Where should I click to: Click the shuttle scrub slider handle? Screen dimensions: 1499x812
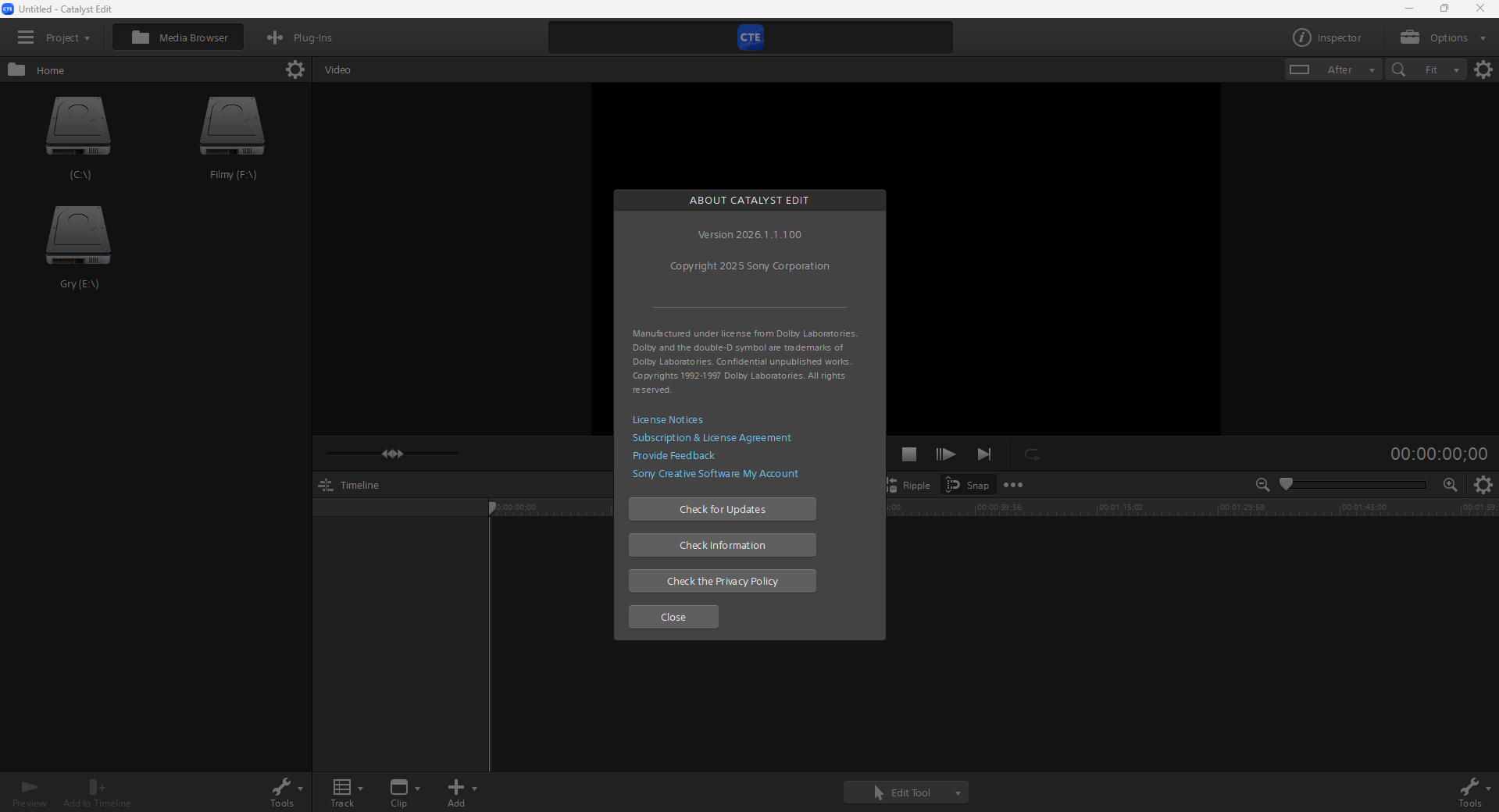click(392, 454)
